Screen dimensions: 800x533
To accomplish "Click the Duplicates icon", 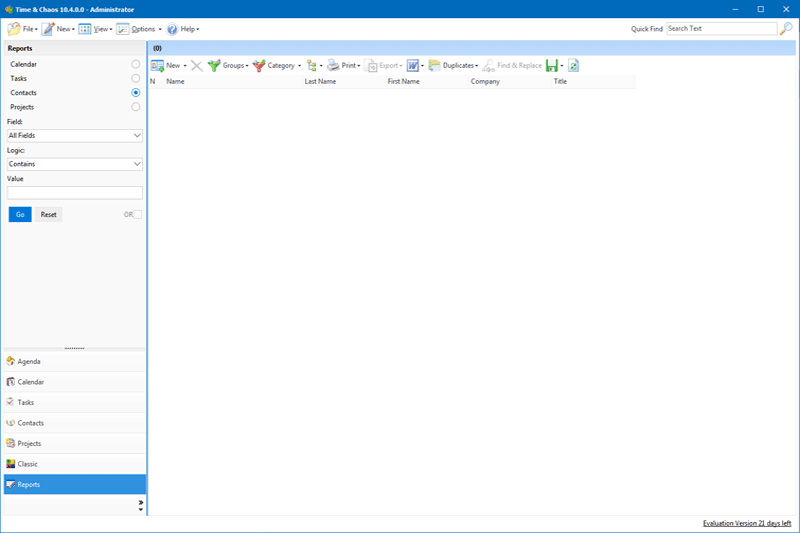I will click(434, 65).
